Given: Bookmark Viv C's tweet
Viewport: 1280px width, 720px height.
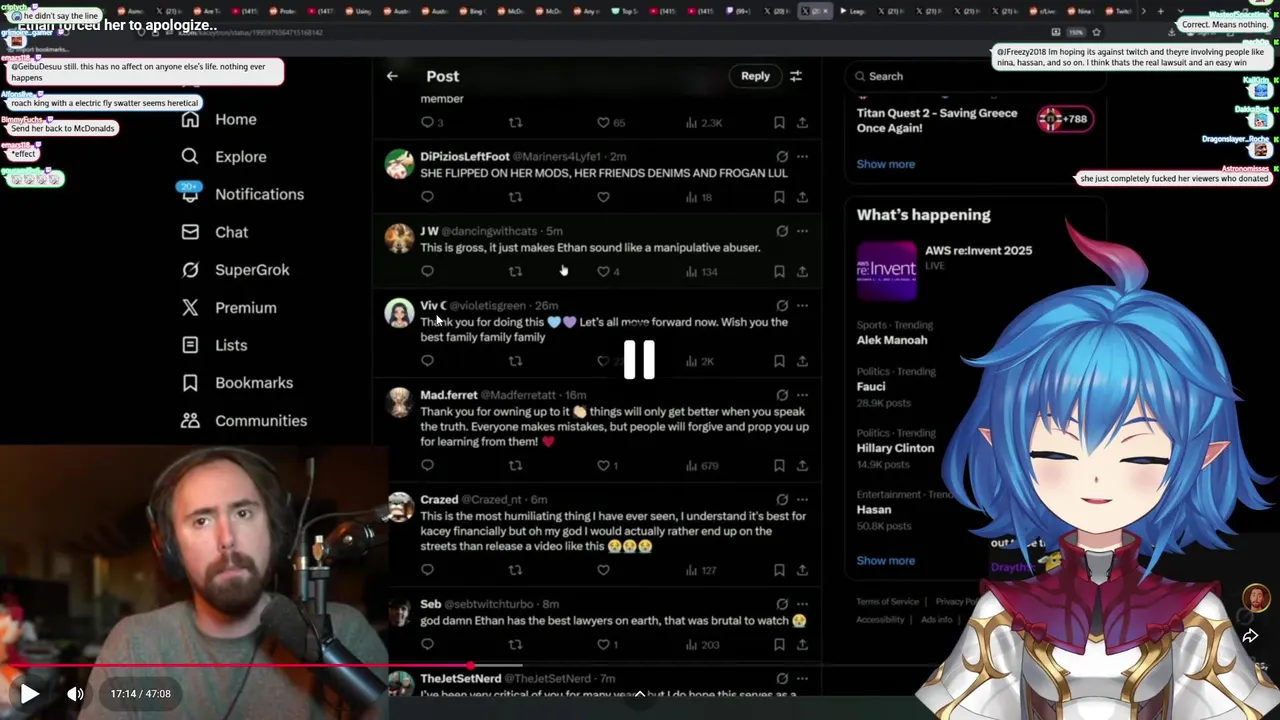Looking at the screenshot, I should point(779,361).
